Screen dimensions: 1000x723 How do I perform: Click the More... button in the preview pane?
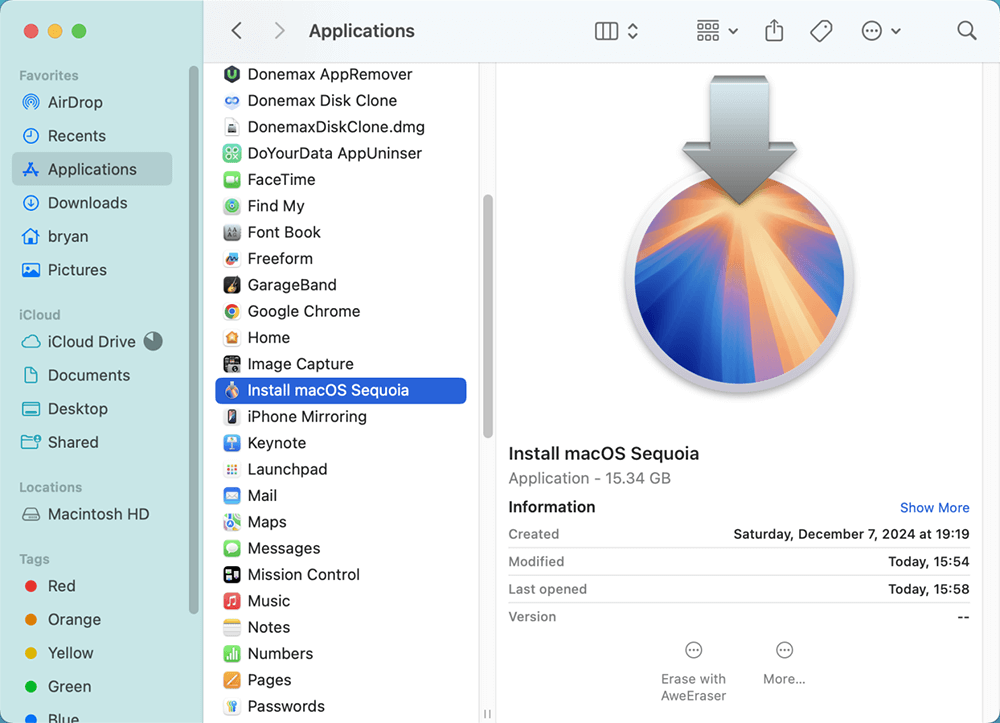784,660
